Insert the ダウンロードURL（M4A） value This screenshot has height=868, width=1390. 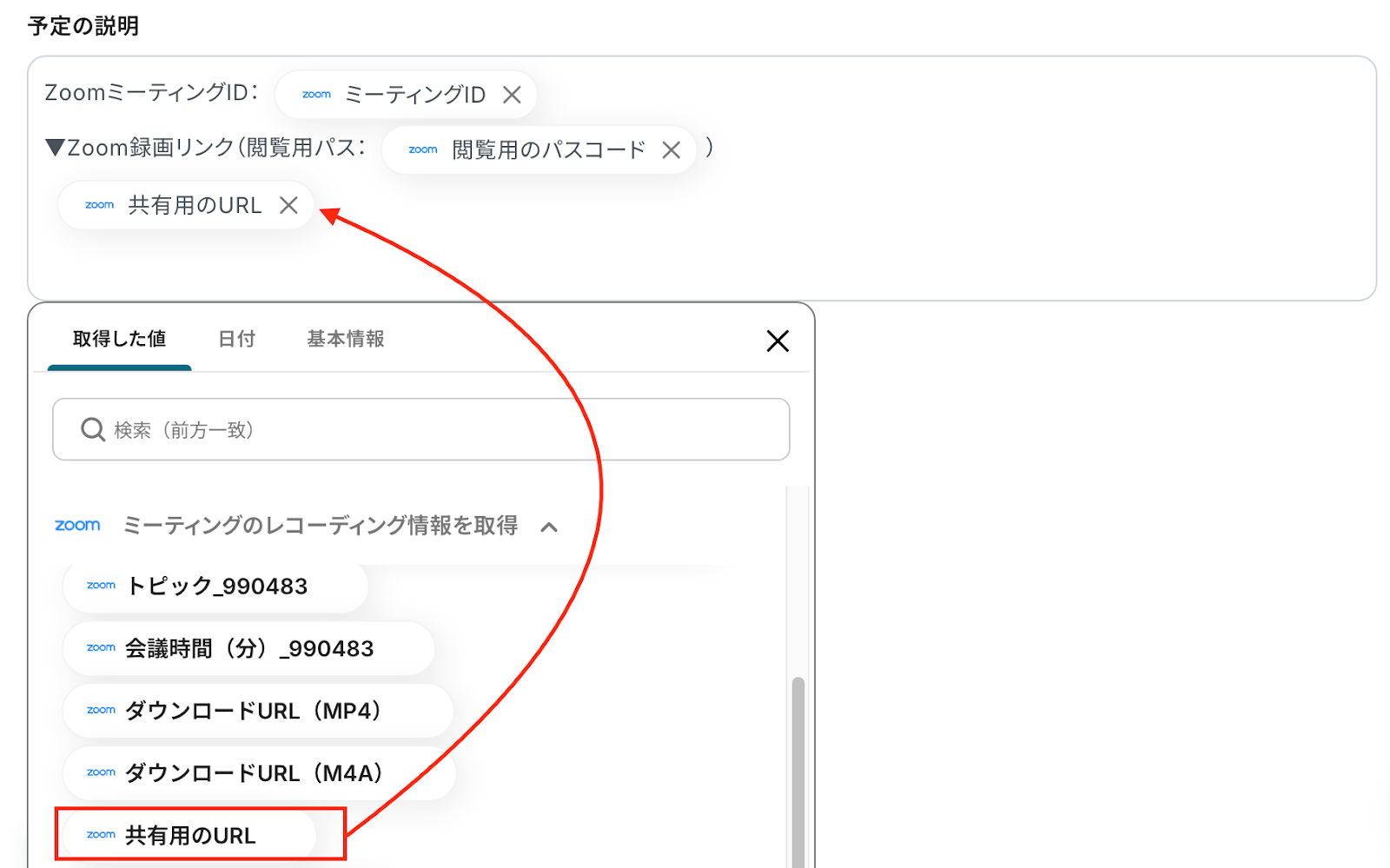259,773
